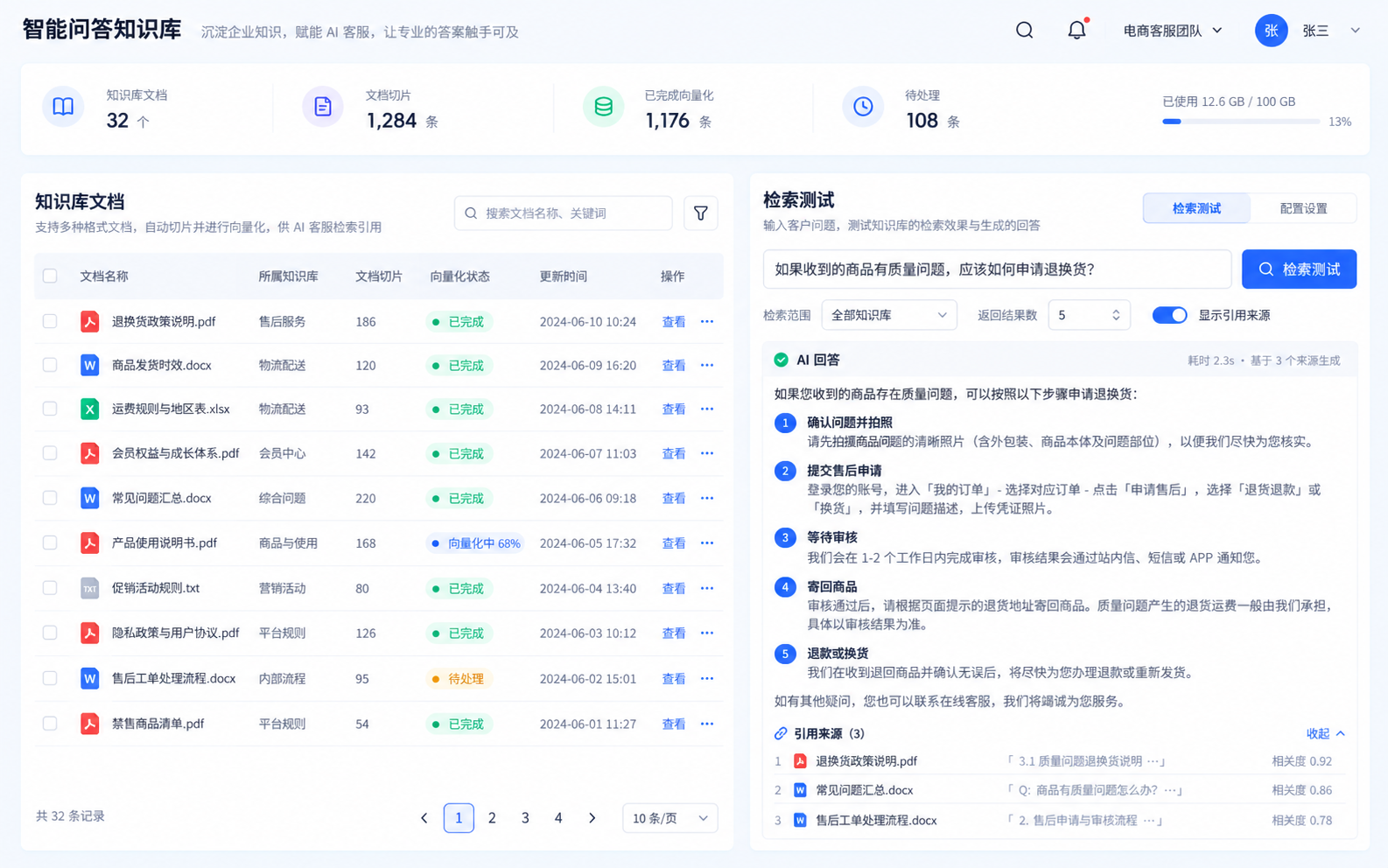Switch to the 配置设置 tab
1388x868 pixels.
click(1303, 208)
